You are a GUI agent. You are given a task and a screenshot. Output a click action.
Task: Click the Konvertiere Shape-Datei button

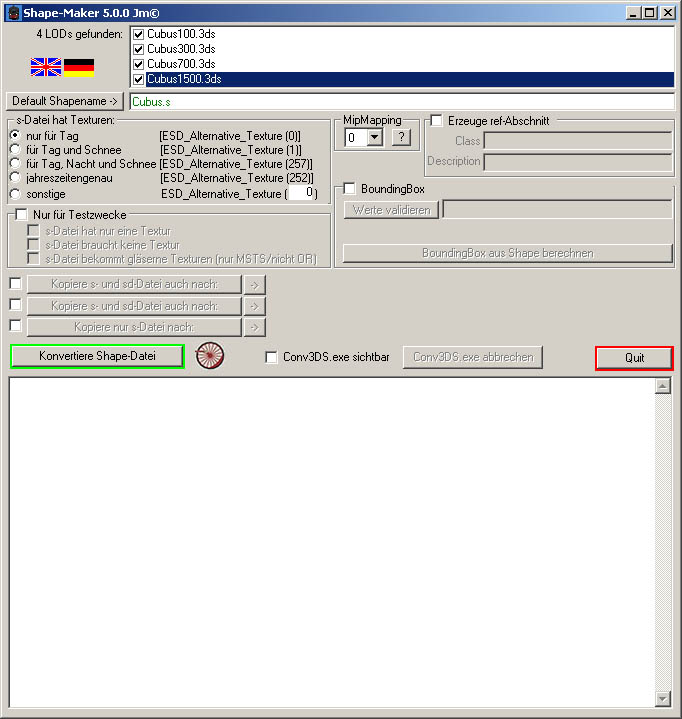coord(97,356)
